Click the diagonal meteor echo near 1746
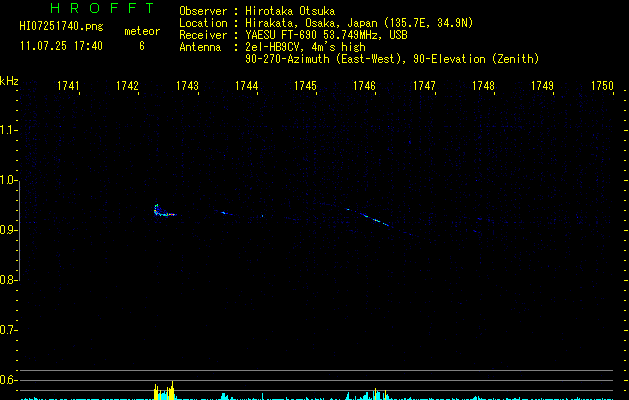The width and height of the screenshot is (629, 400). 368,217
